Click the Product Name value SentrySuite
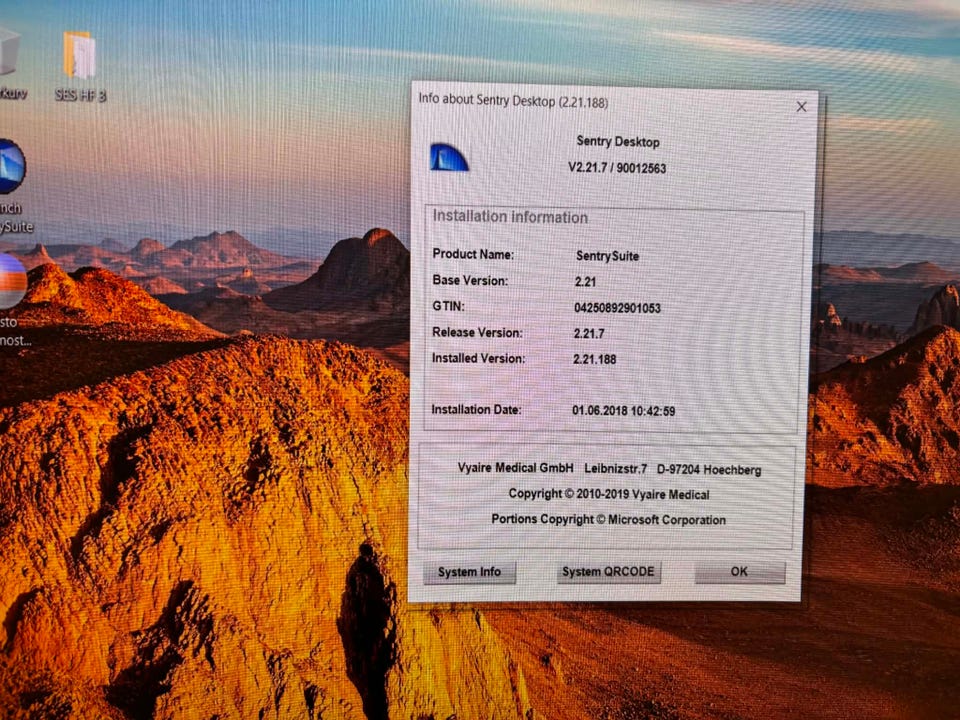This screenshot has height=720, width=960. tap(607, 256)
